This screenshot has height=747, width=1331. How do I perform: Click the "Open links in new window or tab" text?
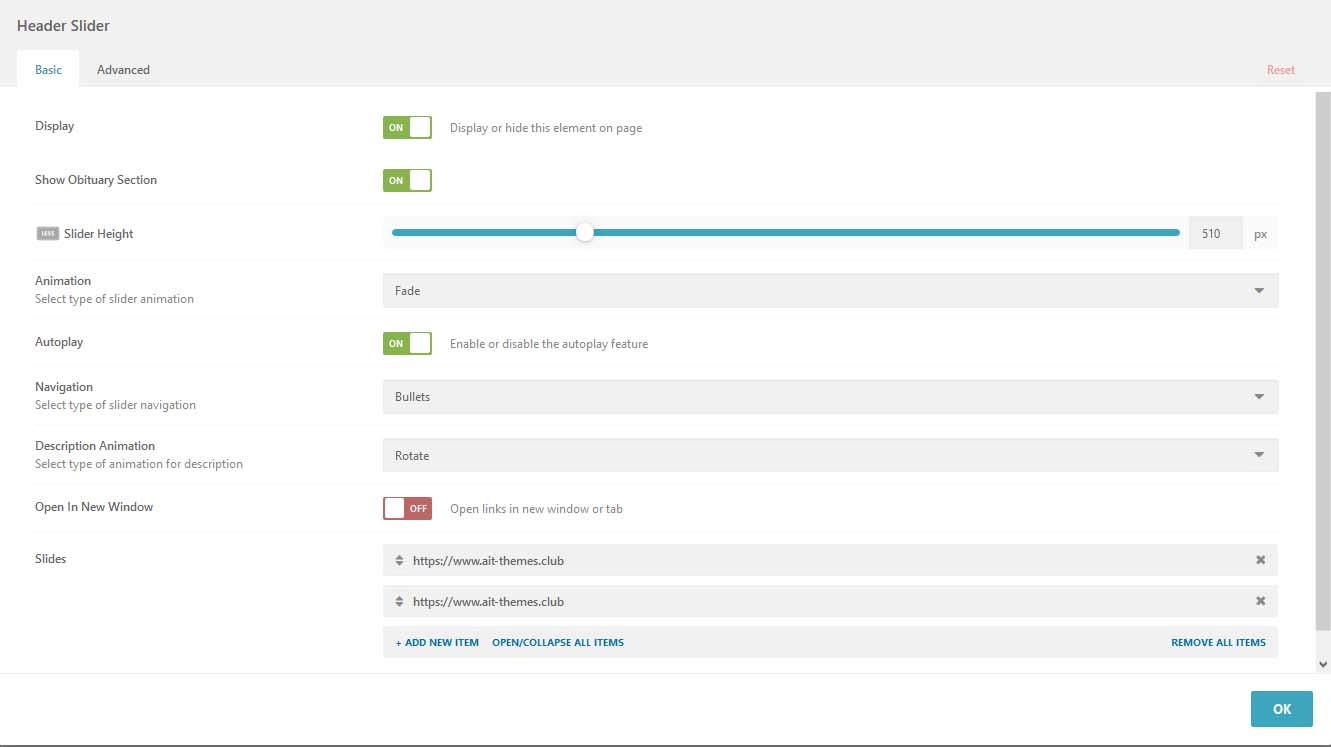click(536, 508)
